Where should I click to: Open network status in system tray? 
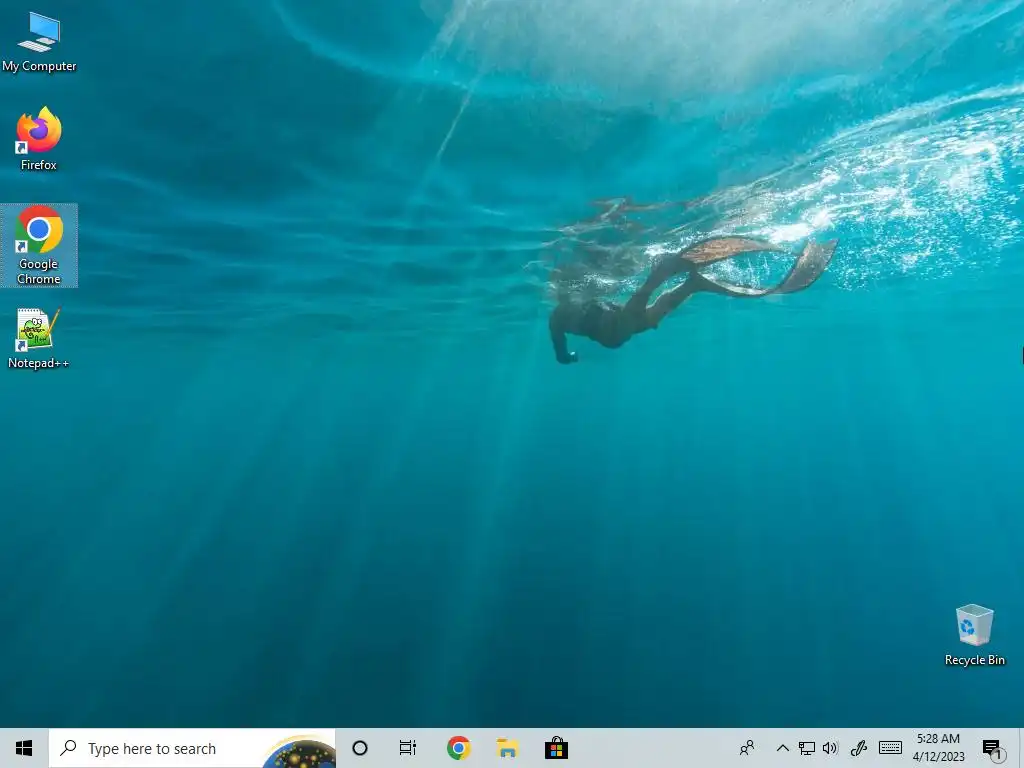tap(807, 748)
